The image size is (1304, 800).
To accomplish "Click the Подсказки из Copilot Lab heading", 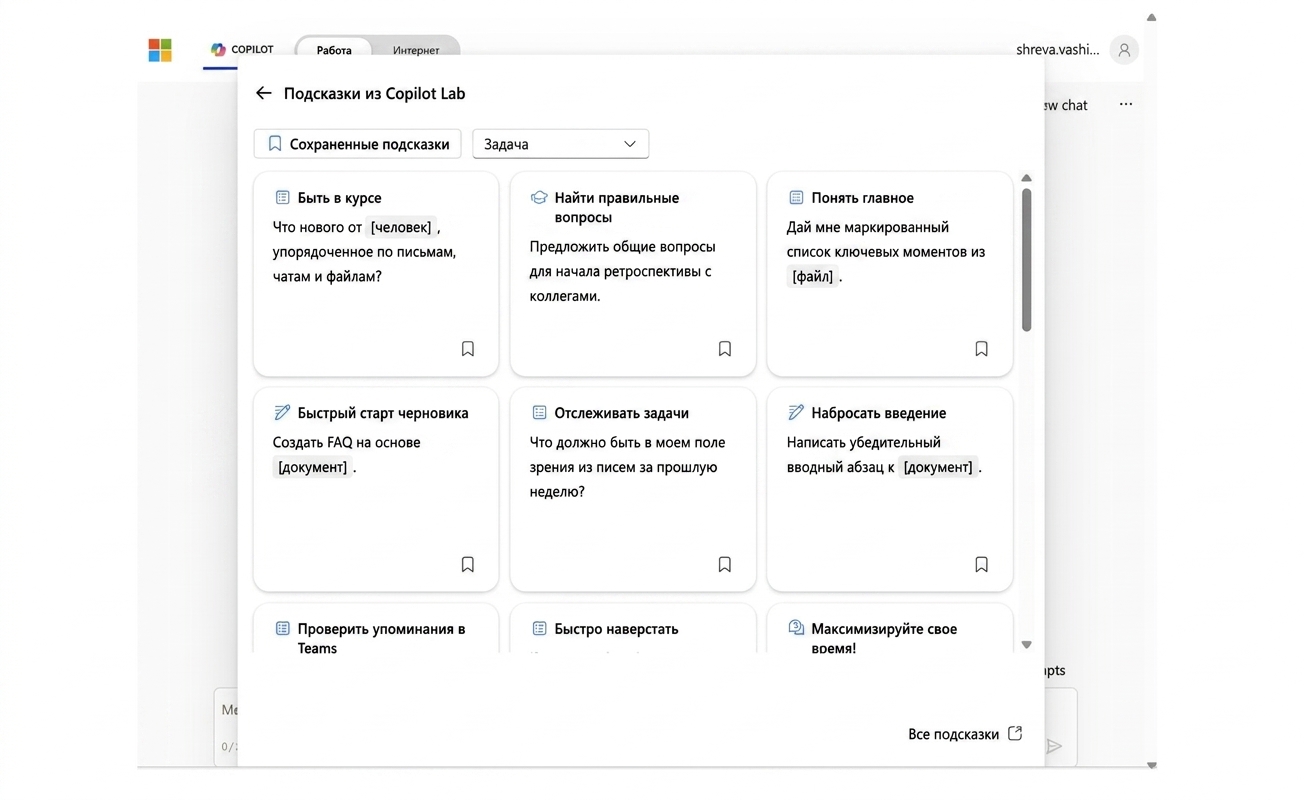I will click(x=374, y=93).
